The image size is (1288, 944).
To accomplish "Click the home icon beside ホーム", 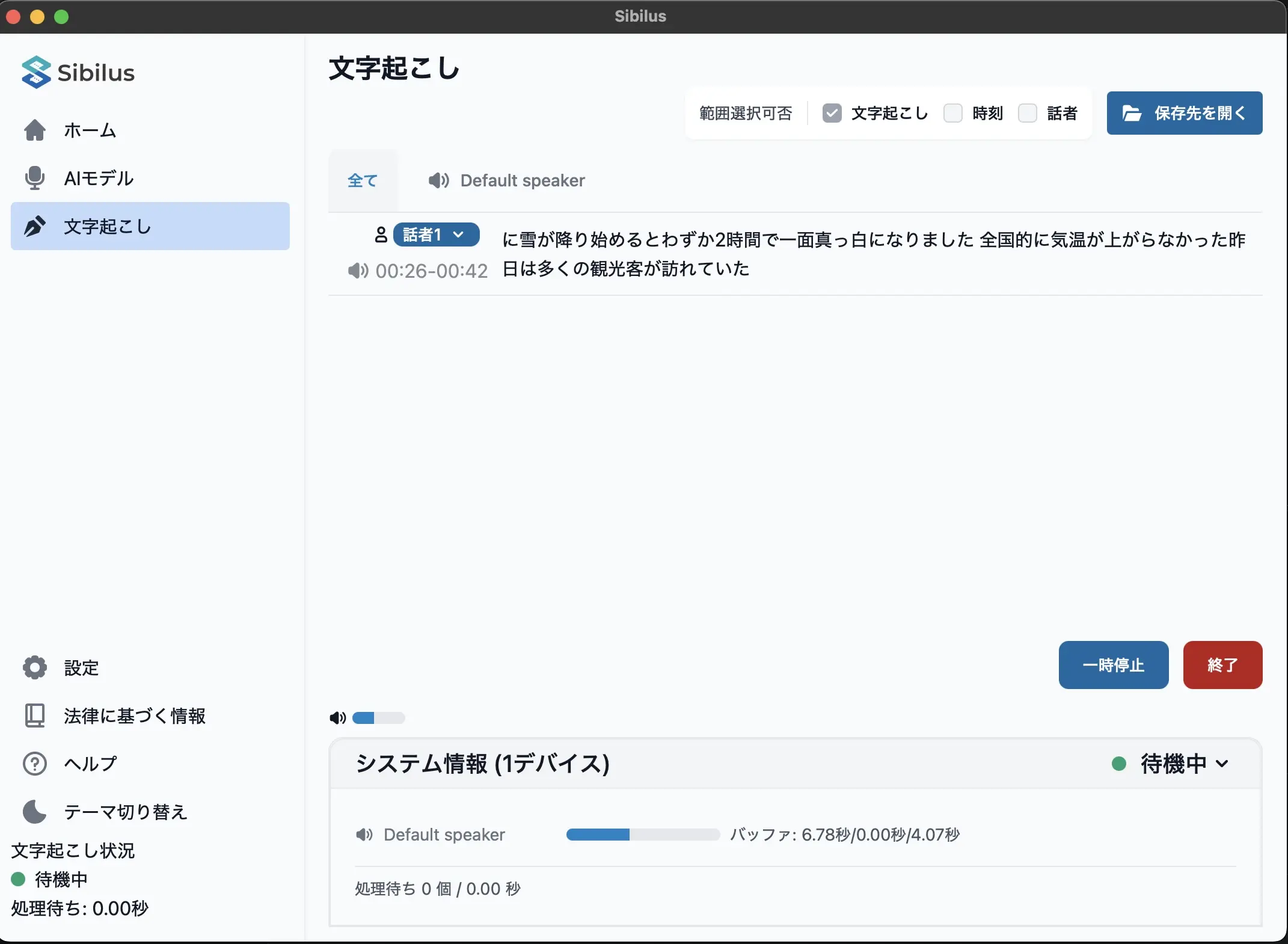I will pyautogui.click(x=35, y=130).
